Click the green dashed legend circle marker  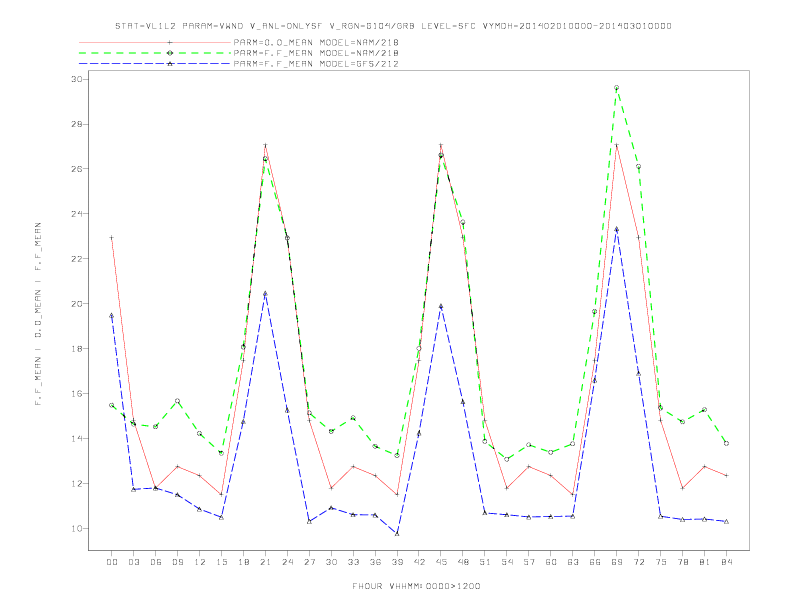(170, 53)
